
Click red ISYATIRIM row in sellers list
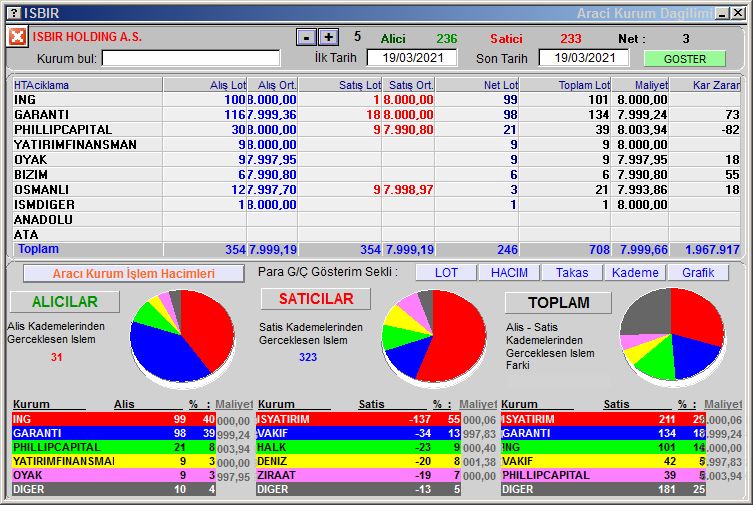tap(359, 419)
